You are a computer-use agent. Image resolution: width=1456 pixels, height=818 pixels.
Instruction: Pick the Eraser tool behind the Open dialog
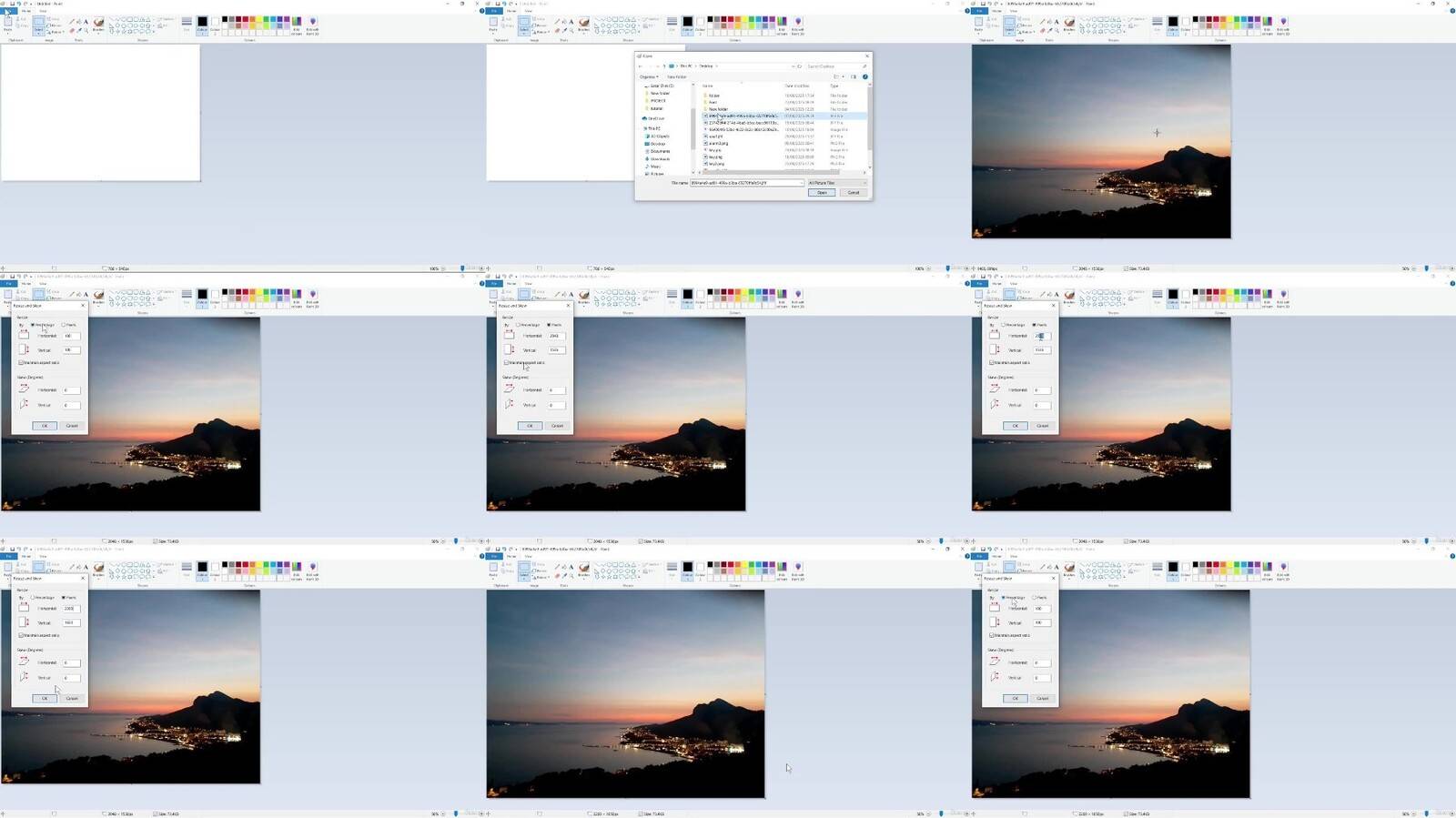tap(557, 30)
